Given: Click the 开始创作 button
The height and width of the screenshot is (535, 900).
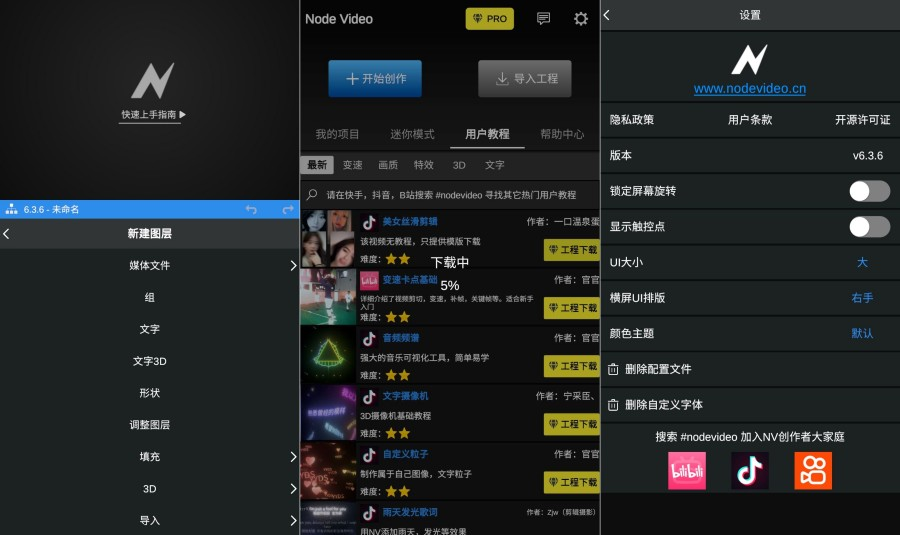Looking at the screenshot, I should [375, 79].
